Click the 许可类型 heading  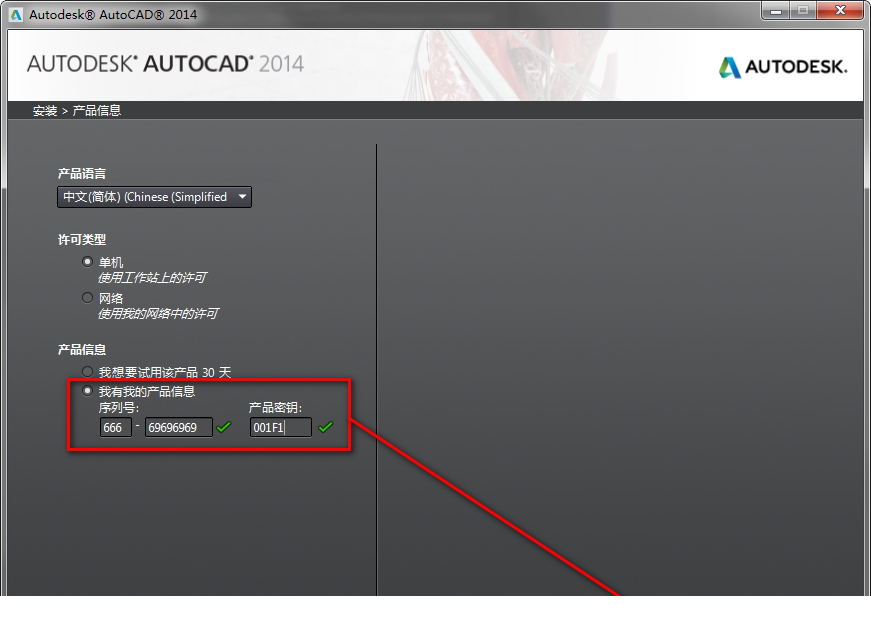coord(82,239)
